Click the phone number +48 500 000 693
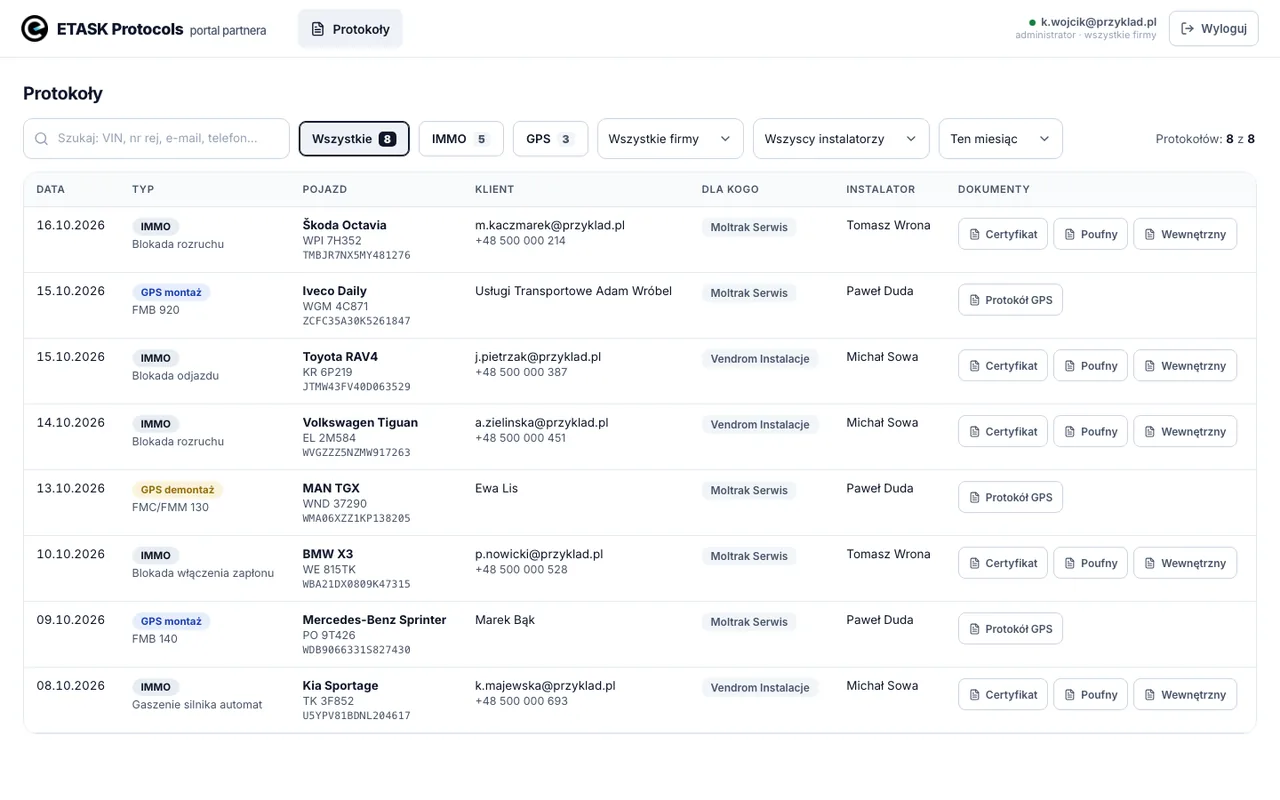 tap(521, 701)
